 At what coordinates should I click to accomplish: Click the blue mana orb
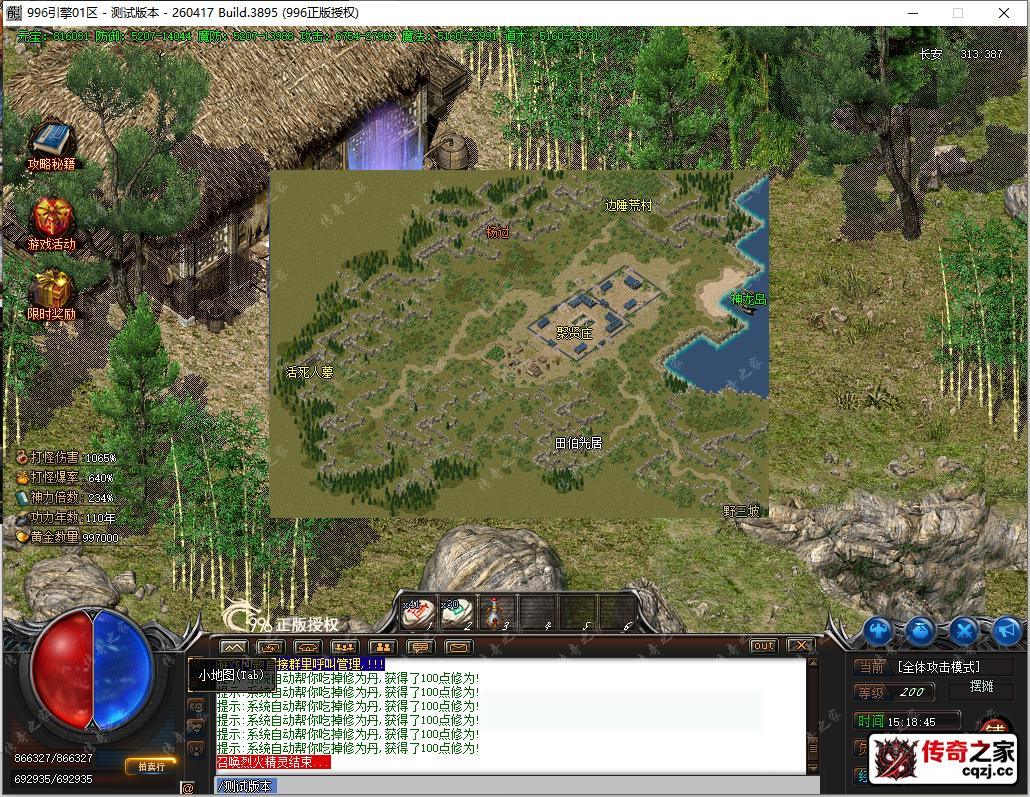pyautogui.click(x=122, y=670)
